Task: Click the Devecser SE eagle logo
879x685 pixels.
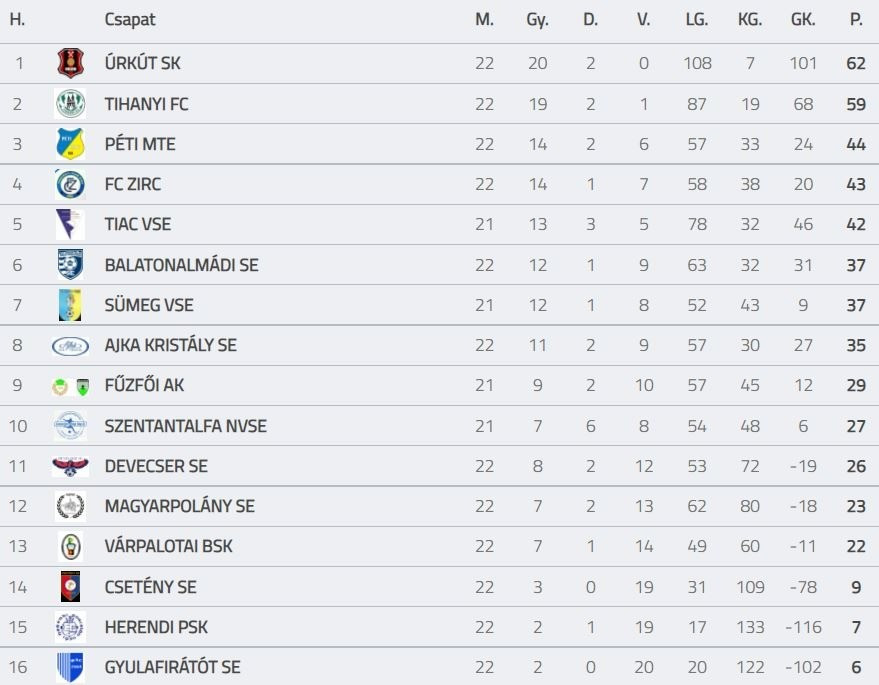Action: pos(70,466)
